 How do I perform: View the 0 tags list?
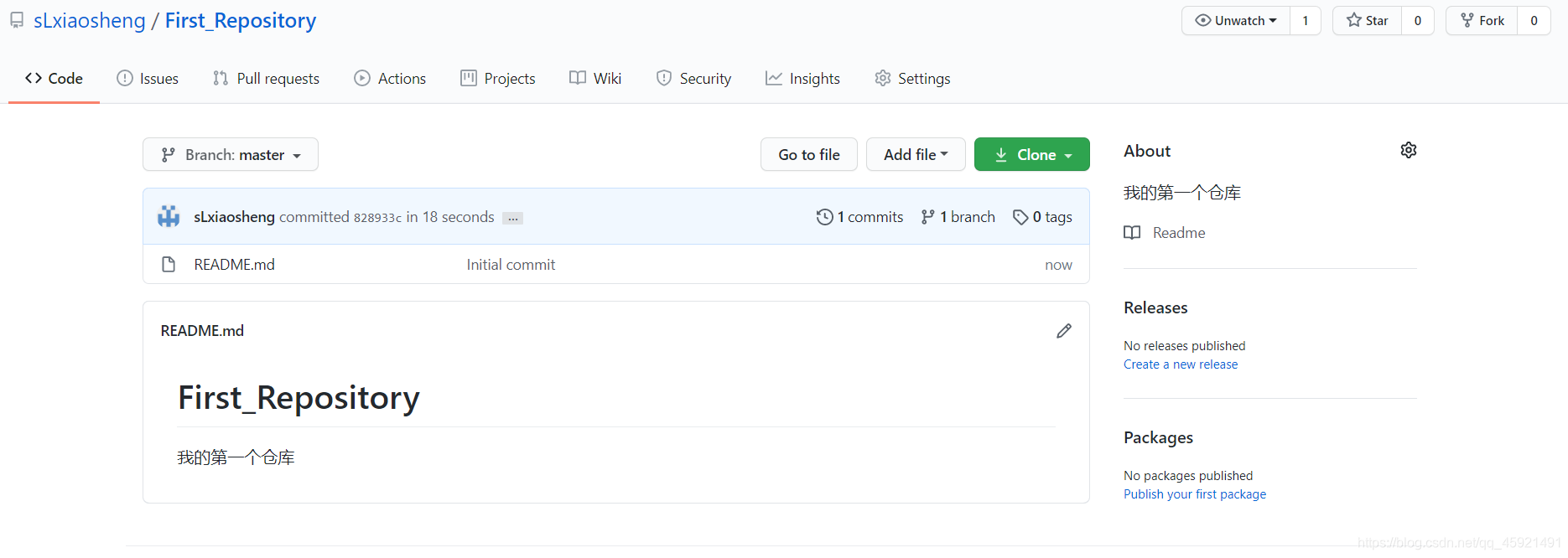click(x=1042, y=217)
